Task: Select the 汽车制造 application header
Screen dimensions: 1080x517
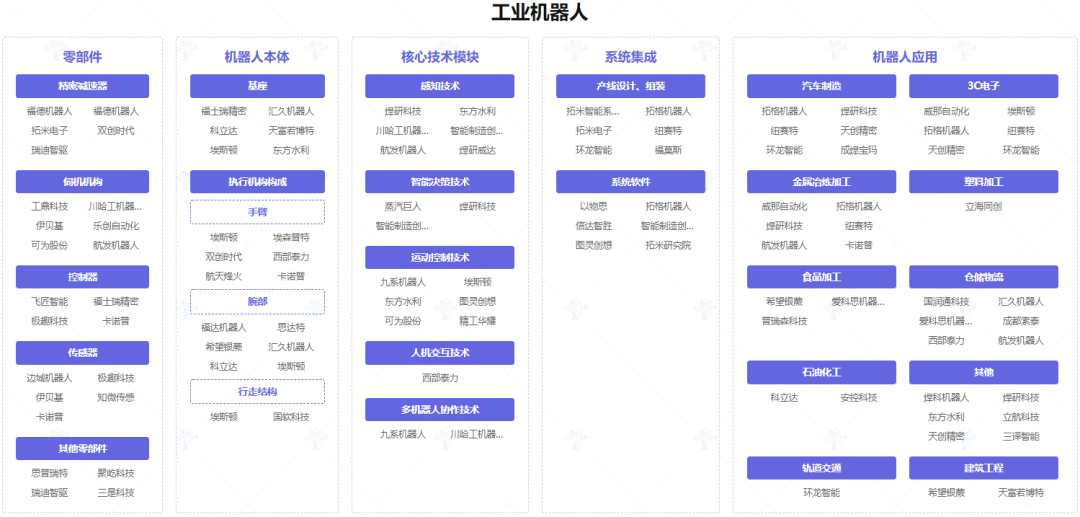Action: click(821, 86)
